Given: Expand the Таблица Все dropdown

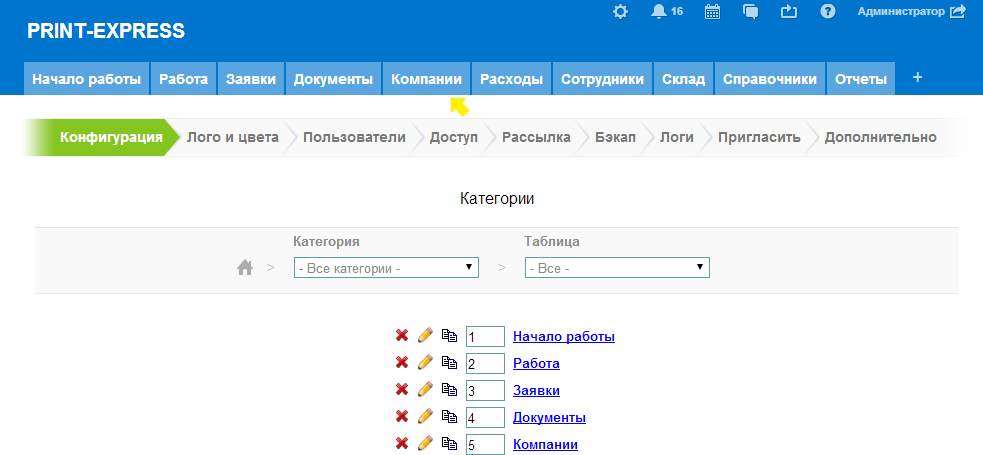Looking at the screenshot, I should [617, 268].
